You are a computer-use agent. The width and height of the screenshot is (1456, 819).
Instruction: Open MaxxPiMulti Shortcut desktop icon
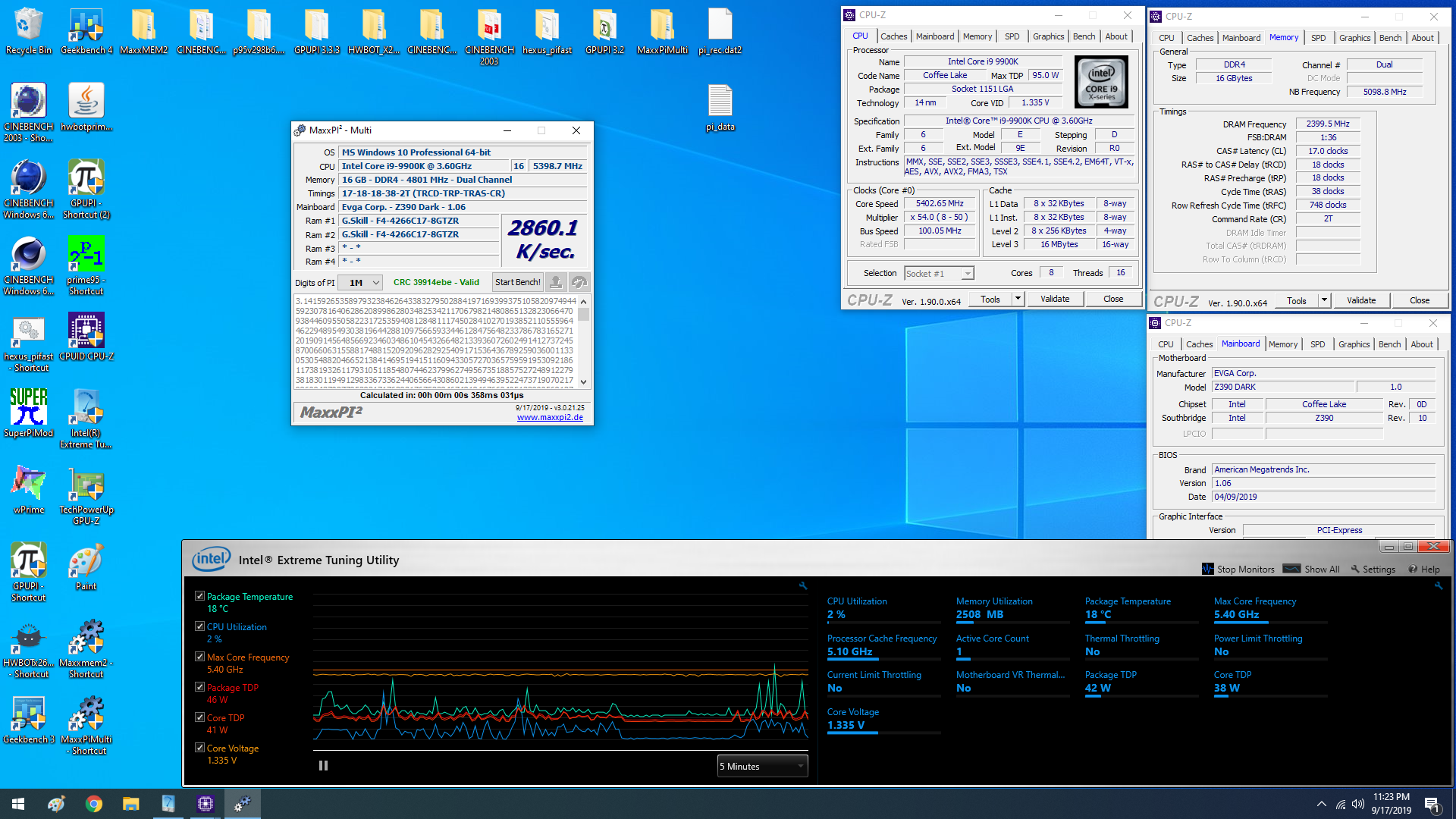(86, 725)
